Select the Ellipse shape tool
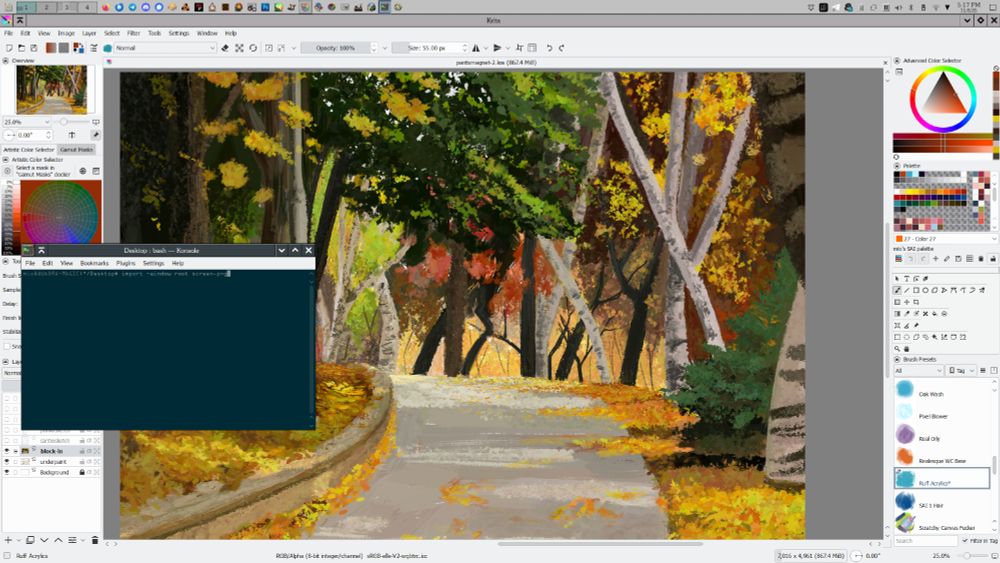The width and height of the screenshot is (1000, 563). 925,290
